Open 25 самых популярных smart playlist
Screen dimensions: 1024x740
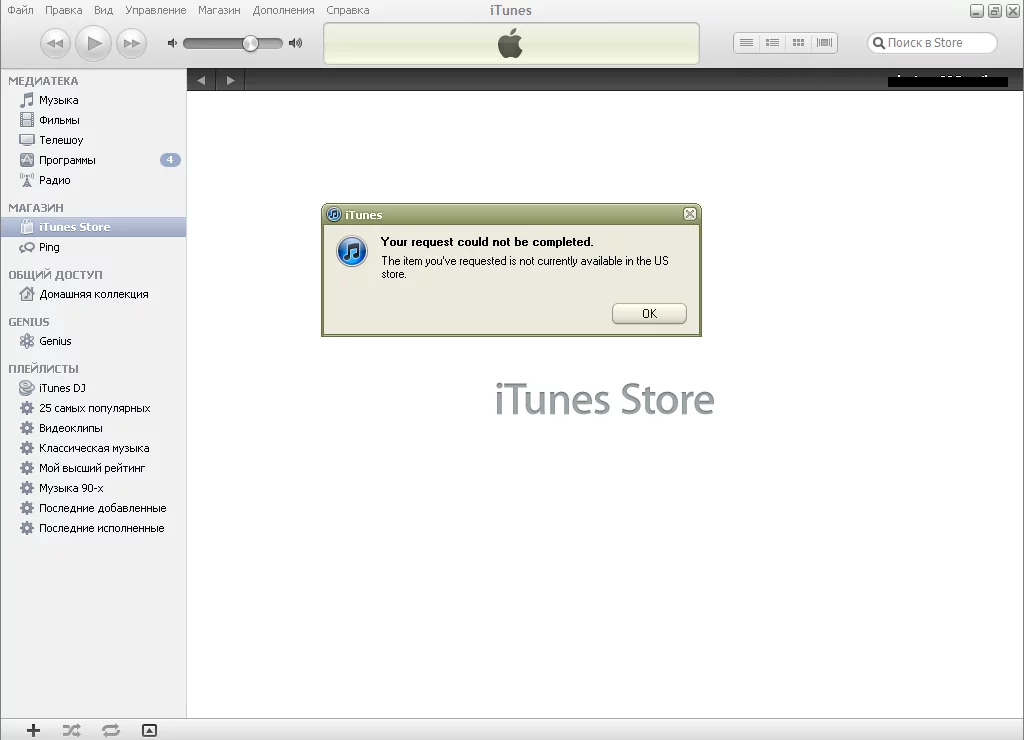pos(93,408)
